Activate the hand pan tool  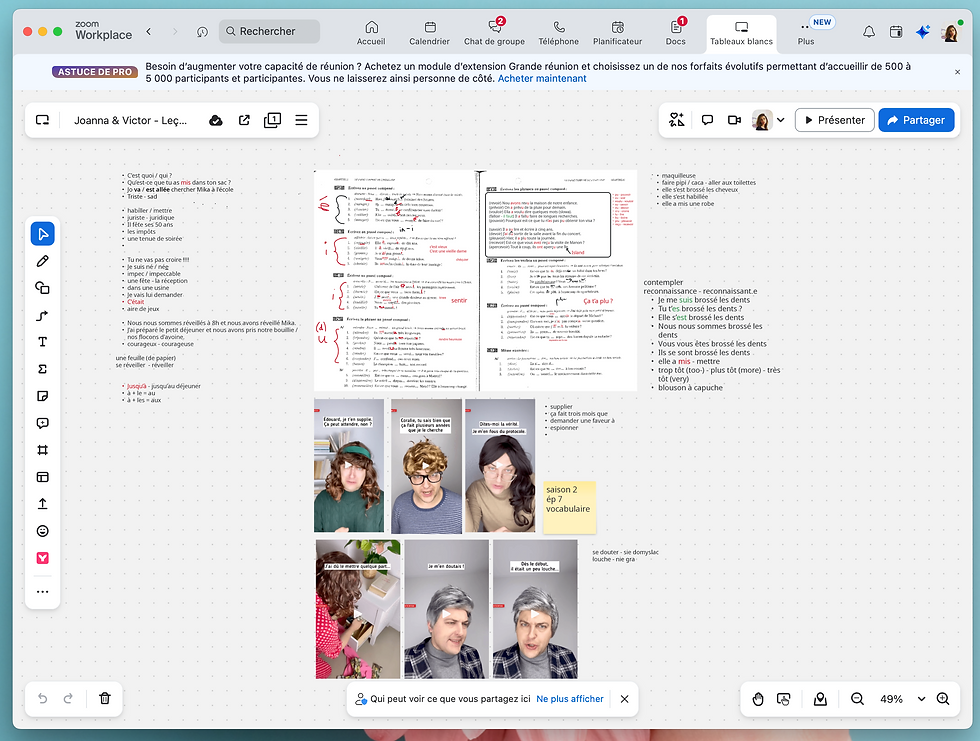(x=758, y=699)
